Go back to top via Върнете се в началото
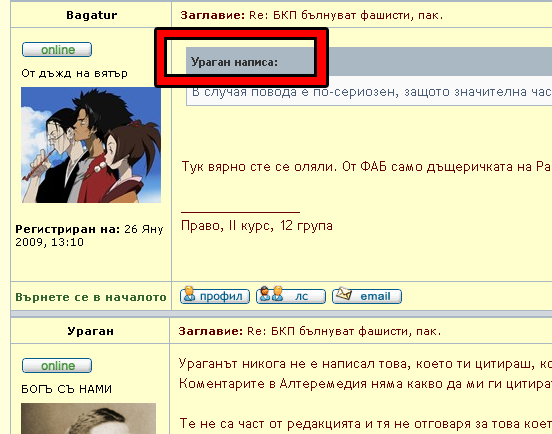 coord(91,297)
